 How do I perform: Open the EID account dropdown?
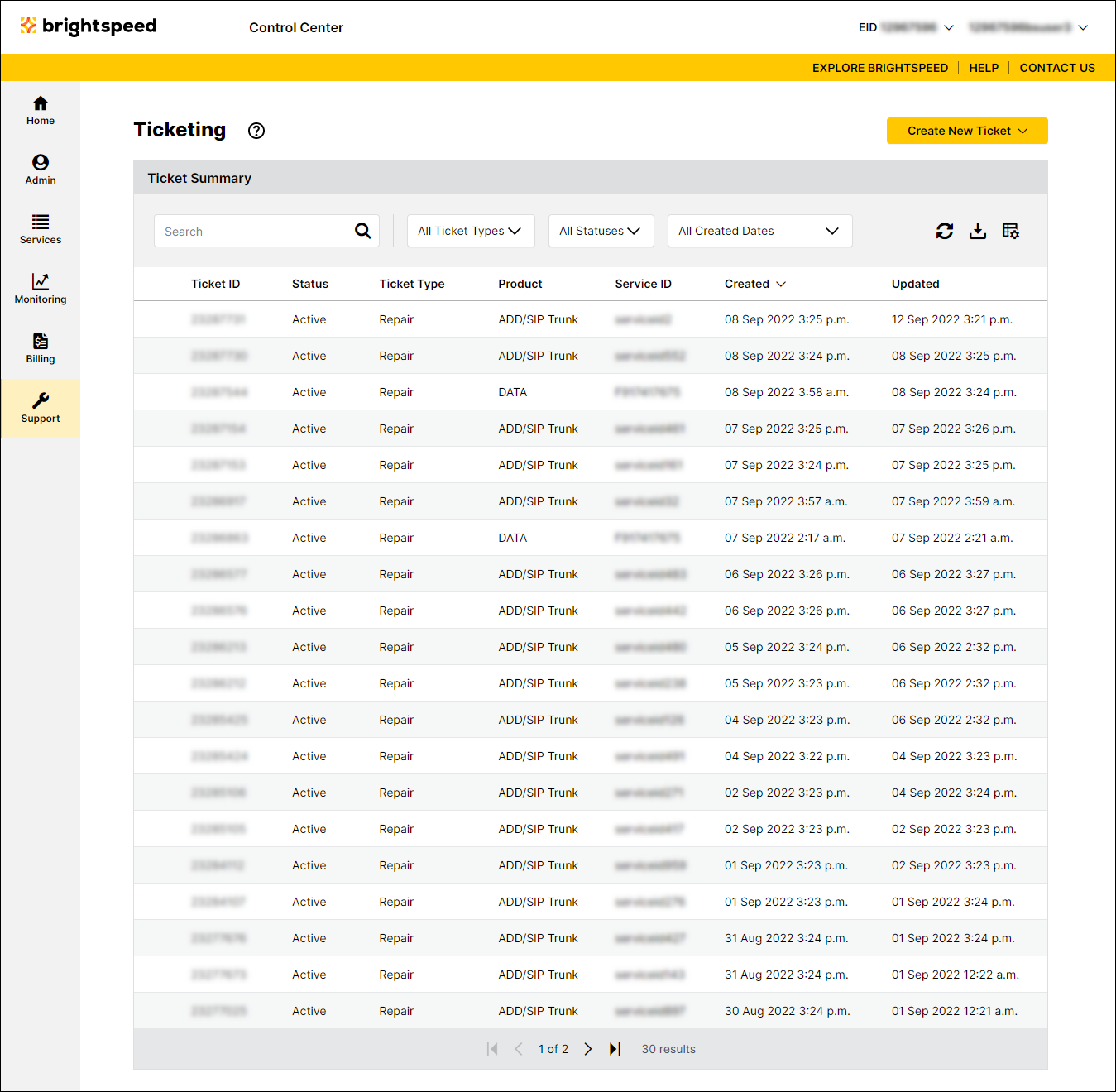pos(906,27)
